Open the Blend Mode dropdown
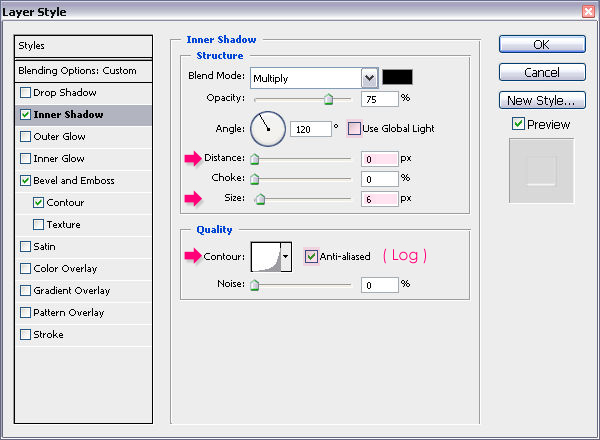 click(369, 77)
